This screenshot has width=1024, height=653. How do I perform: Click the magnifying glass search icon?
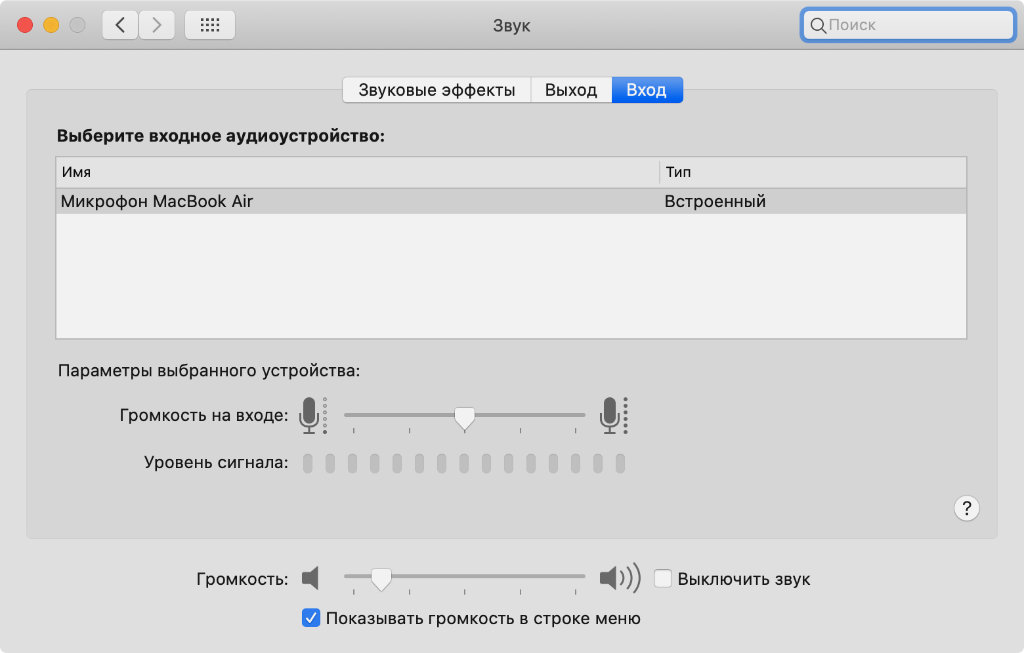pos(818,26)
